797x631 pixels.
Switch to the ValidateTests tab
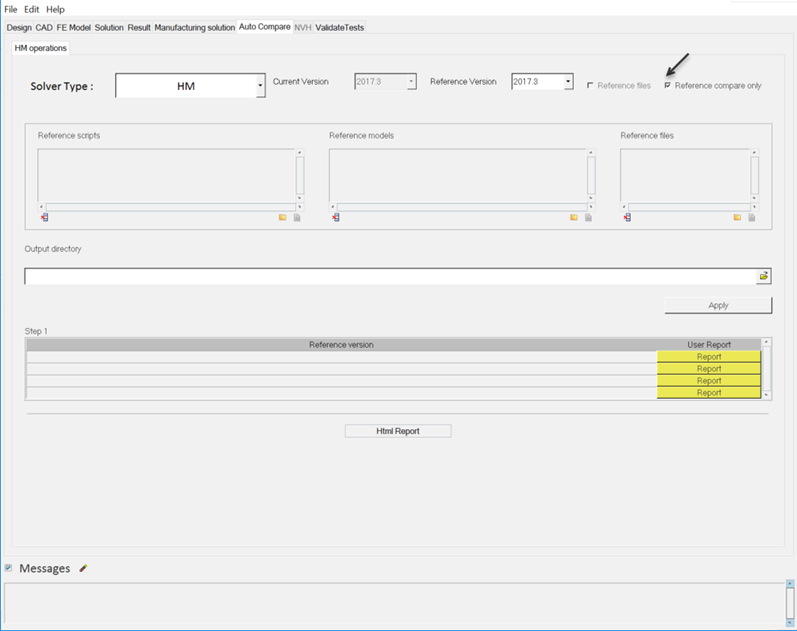(340, 27)
